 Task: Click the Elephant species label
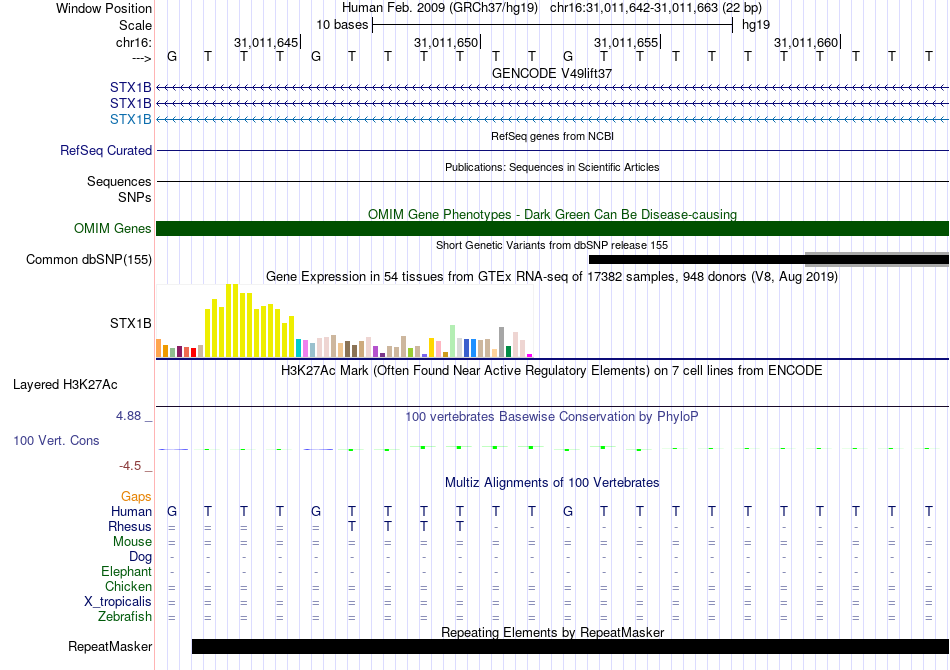click(126, 572)
